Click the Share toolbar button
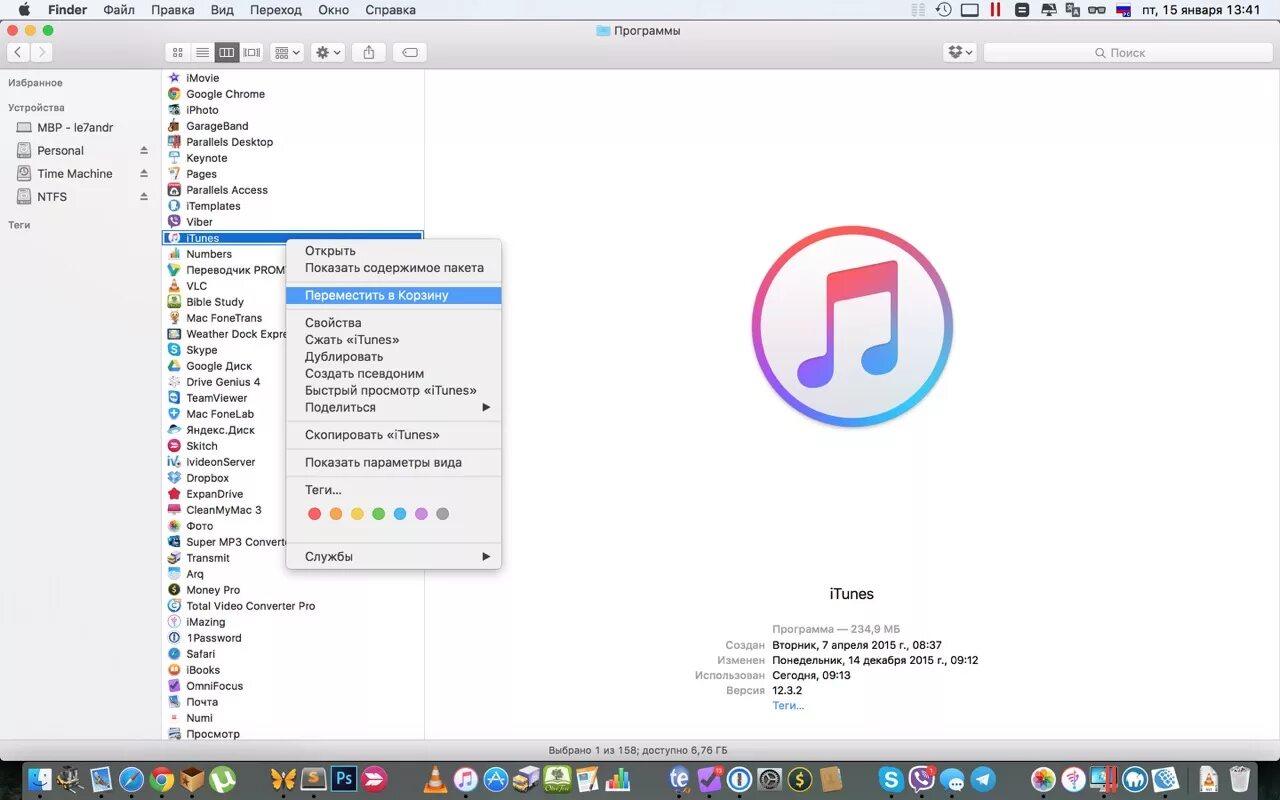The height and width of the screenshot is (800, 1280). (369, 52)
